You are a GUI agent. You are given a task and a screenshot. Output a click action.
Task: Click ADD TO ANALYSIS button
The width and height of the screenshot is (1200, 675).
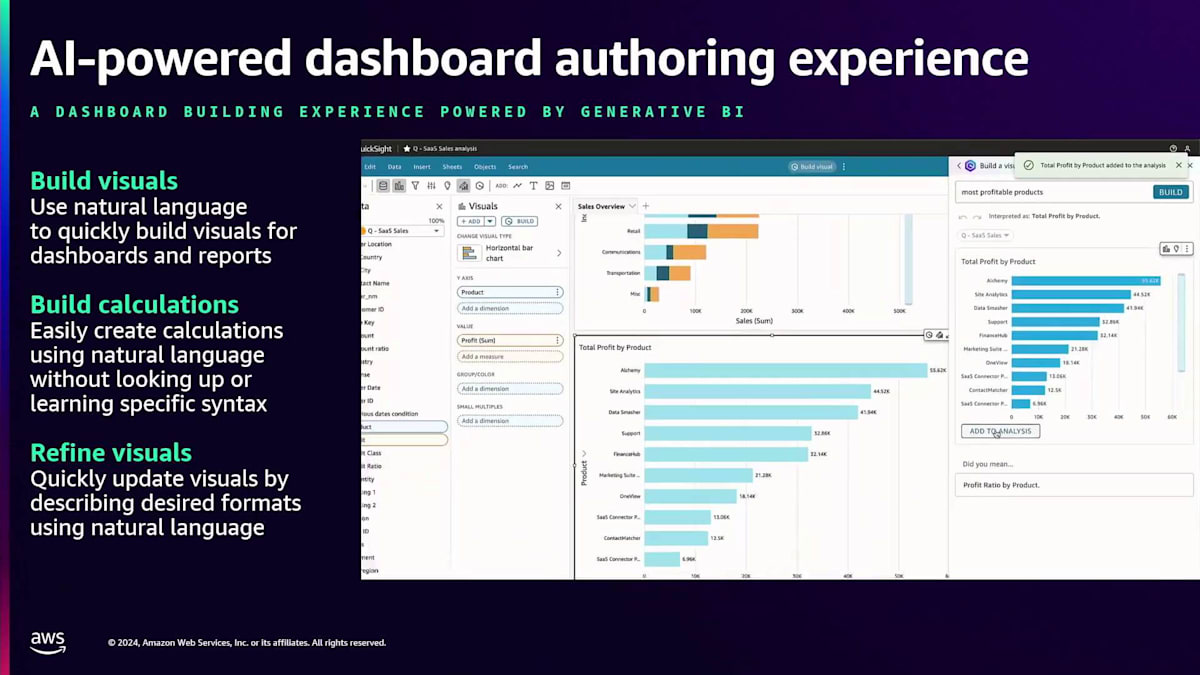pos(1000,431)
